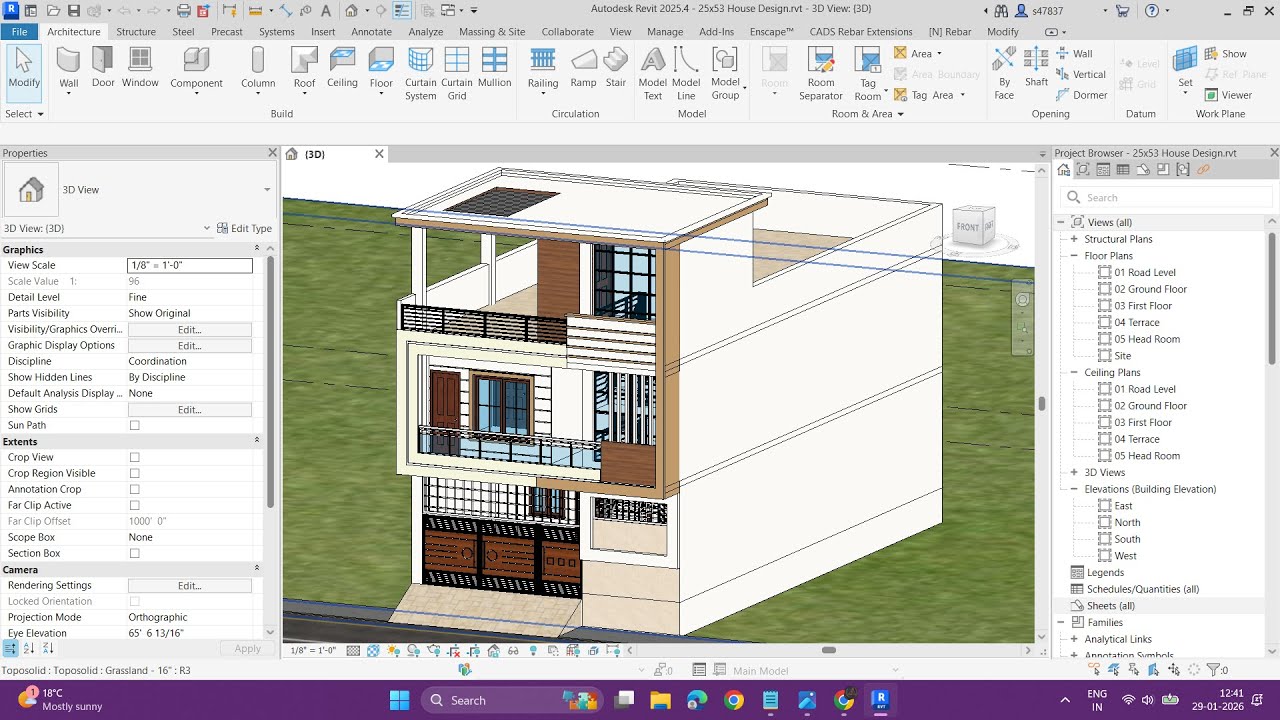Click the Project Browser vertical scrollbar
1280x720 pixels.
point(1272,298)
